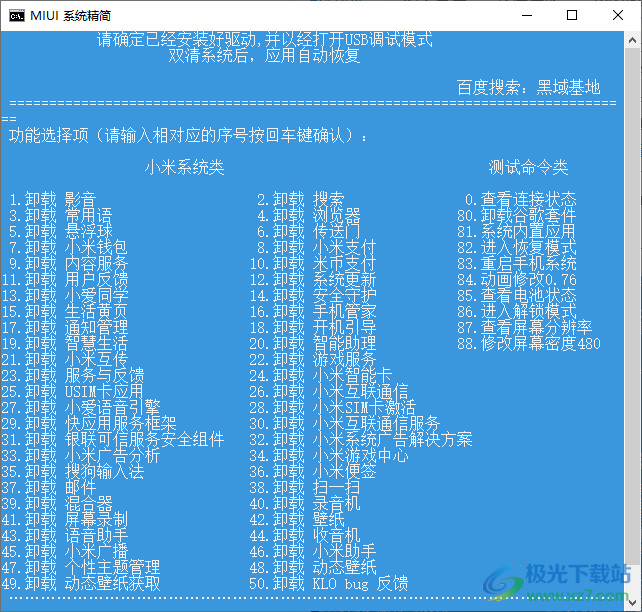642x612 pixels.
Task: Select option 2 卸载 搜索
Action: point(301,200)
